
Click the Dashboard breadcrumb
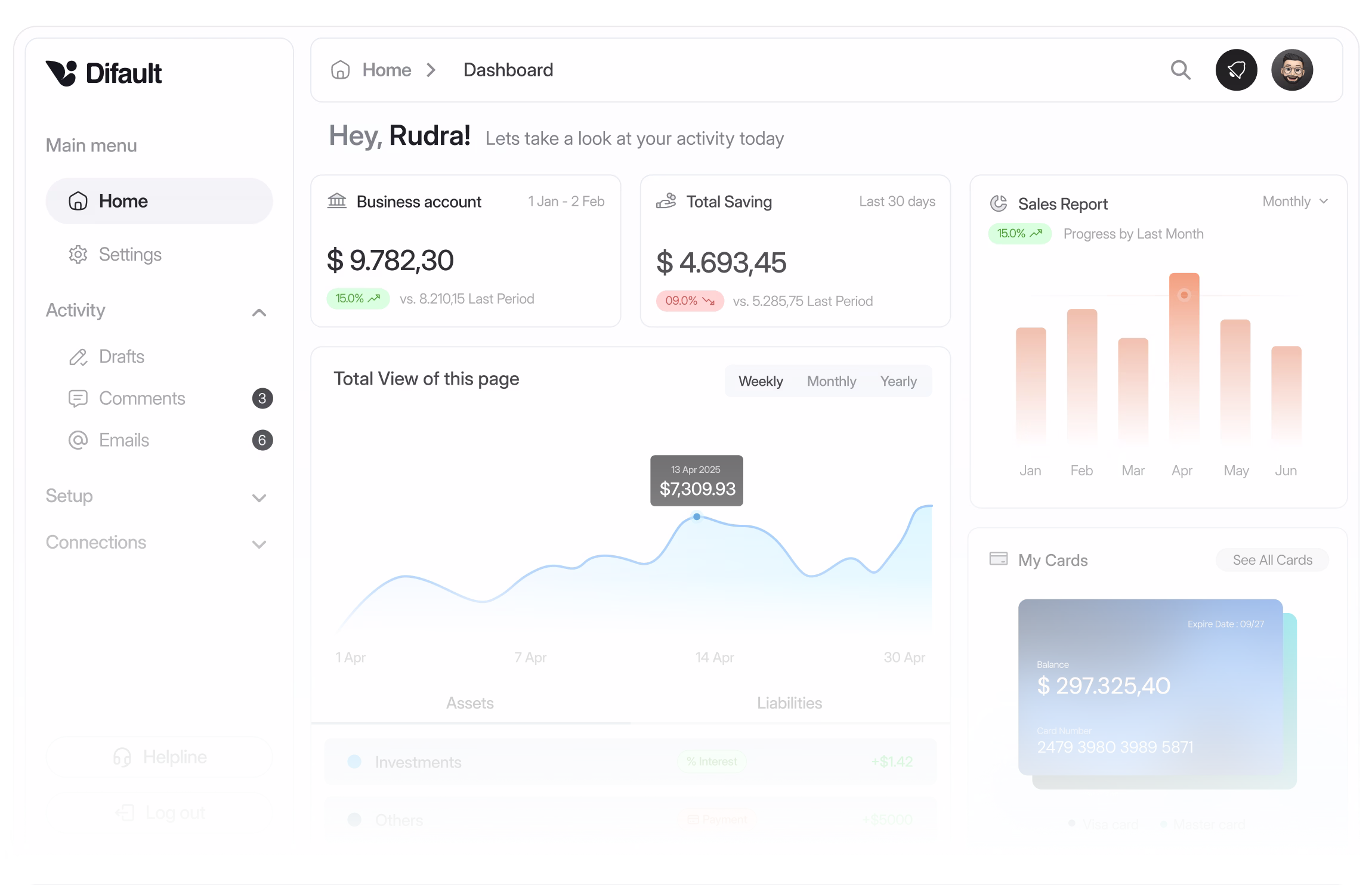point(508,70)
